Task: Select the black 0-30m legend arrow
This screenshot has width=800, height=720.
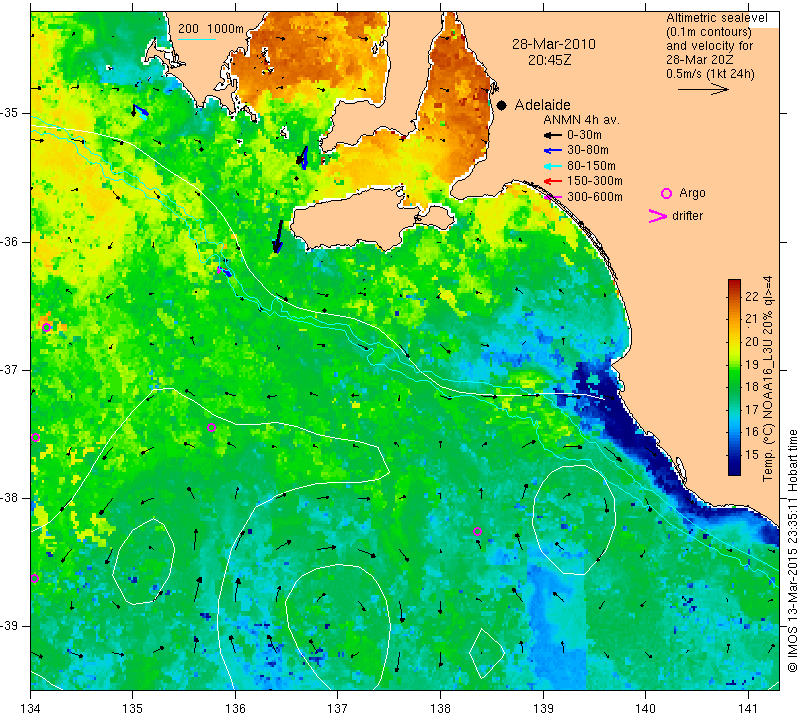Action: pos(552,135)
